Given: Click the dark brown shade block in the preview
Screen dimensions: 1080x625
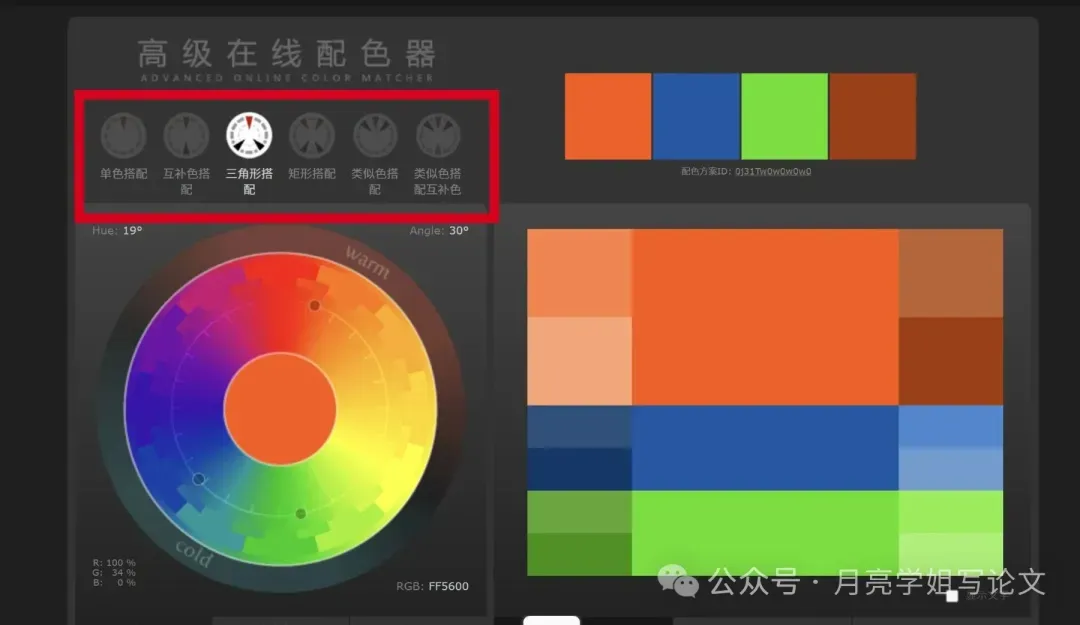Looking at the screenshot, I should click(951, 361).
